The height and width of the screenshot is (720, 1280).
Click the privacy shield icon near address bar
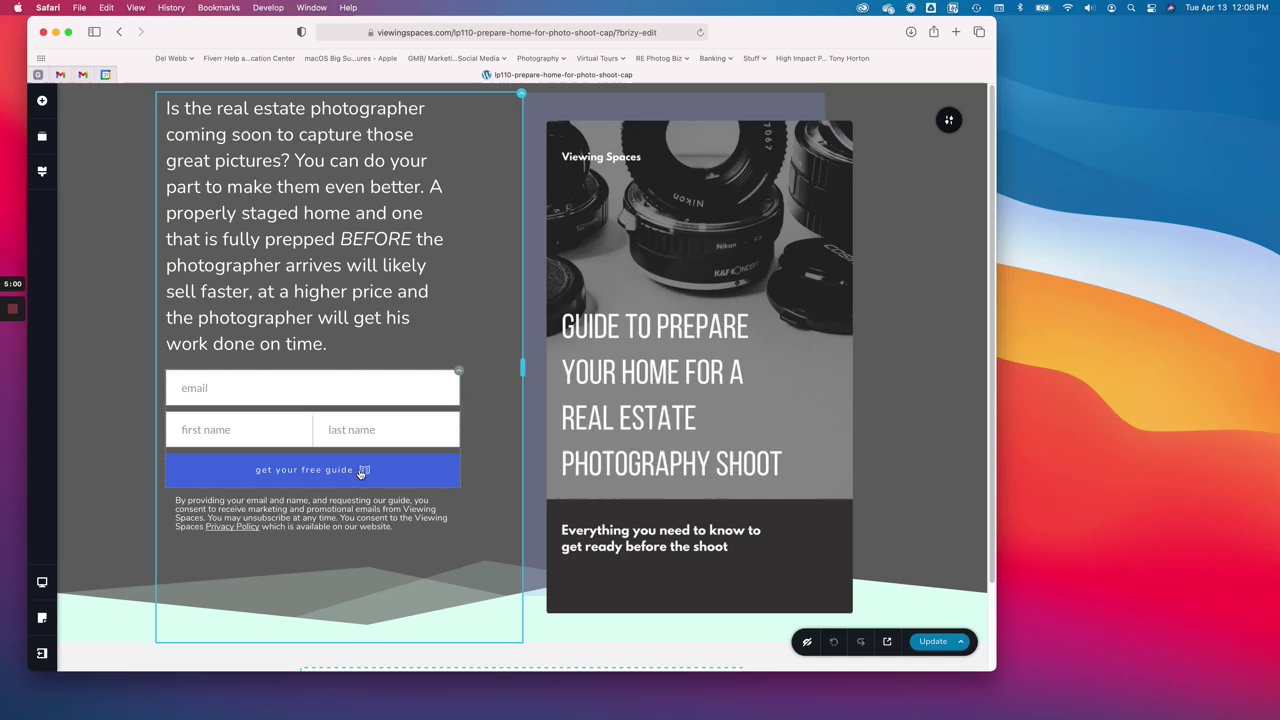[301, 32]
